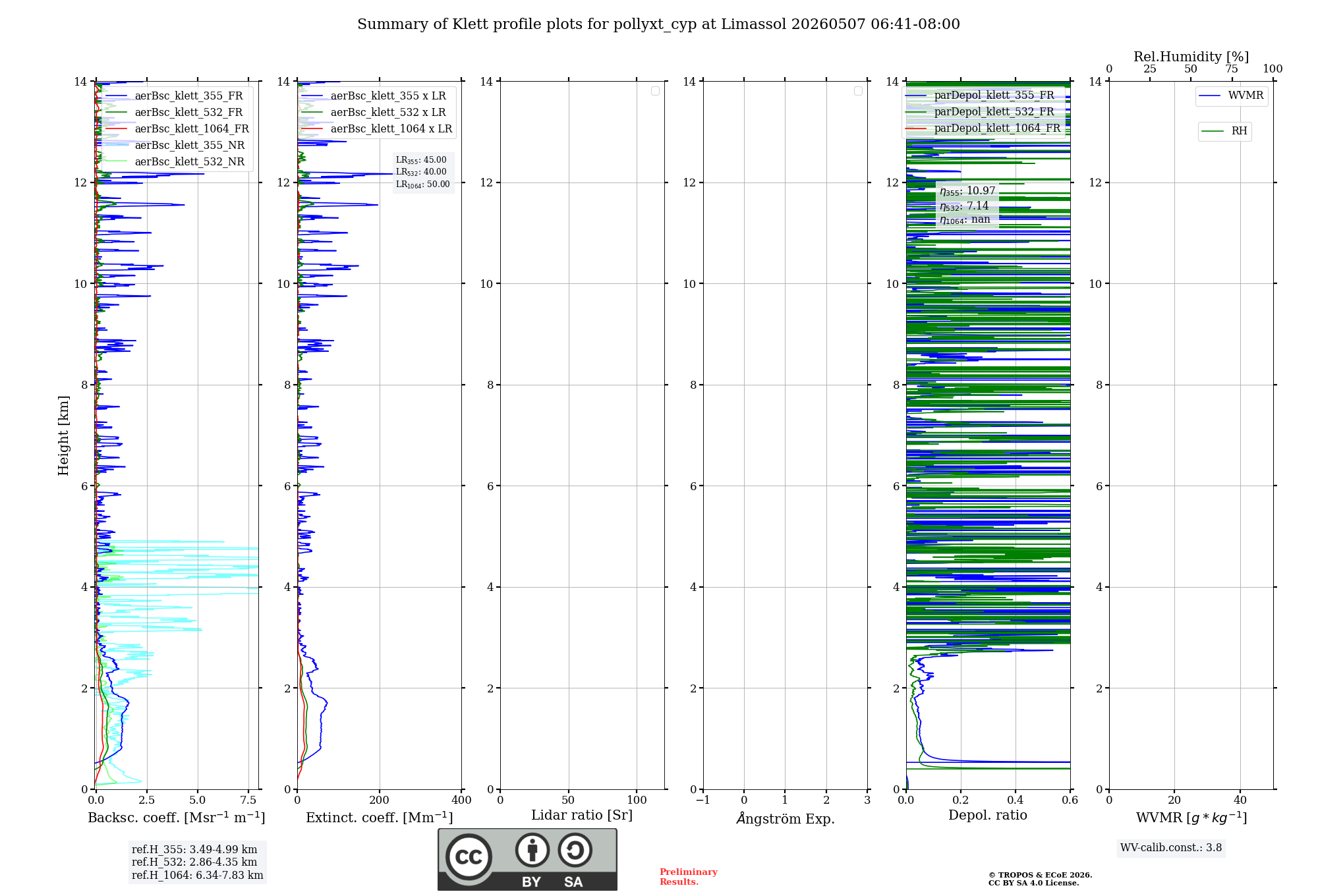Click the 'Ångström Exp.' axis label
The width and height of the screenshot is (1318, 896).
point(786,818)
